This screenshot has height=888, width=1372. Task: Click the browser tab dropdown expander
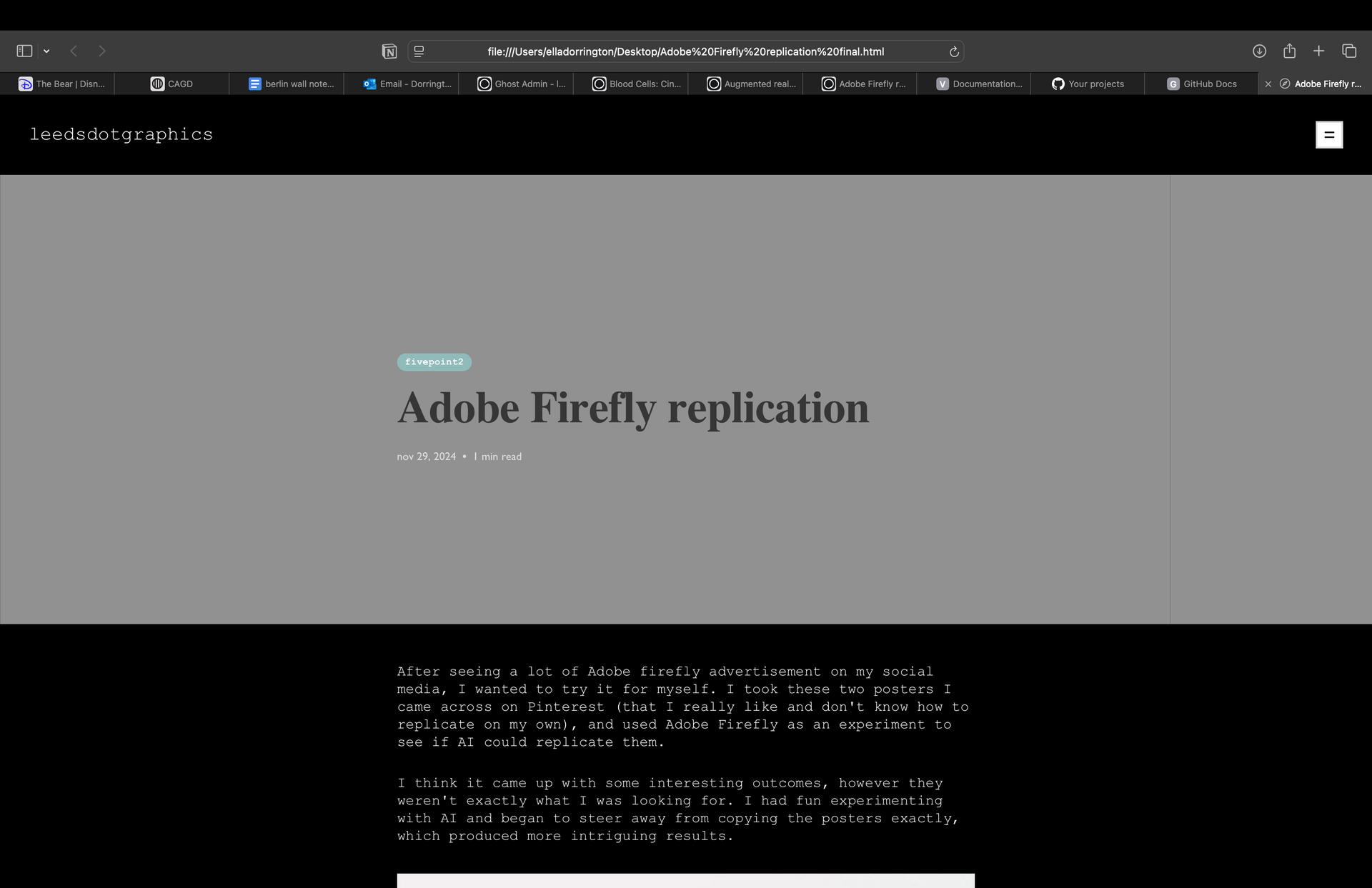pyautogui.click(x=46, y=51)
